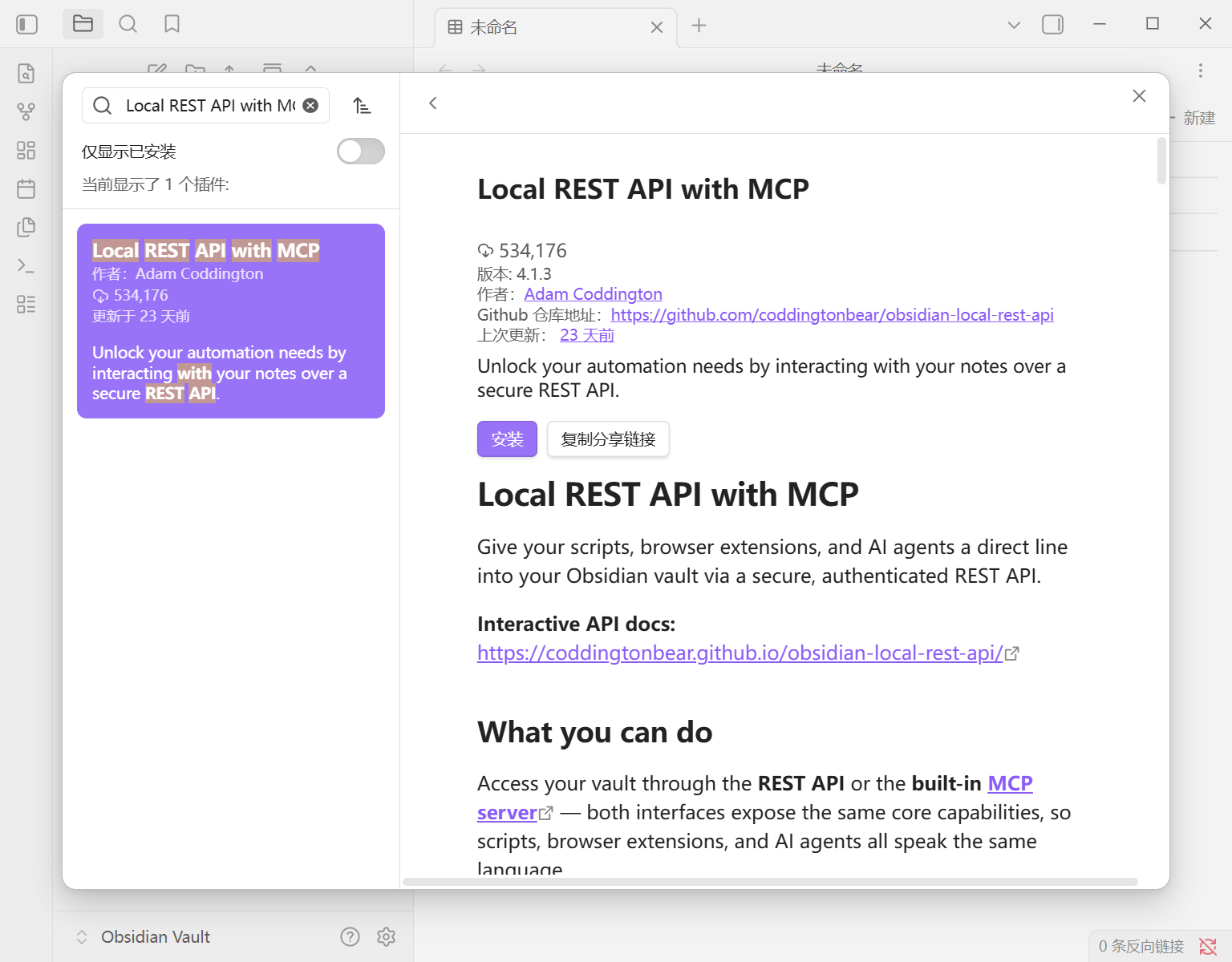The height and width of the screenshot is (962, 1232).
Task: Open the GitHub repository link
Action: tap(832, 315)
